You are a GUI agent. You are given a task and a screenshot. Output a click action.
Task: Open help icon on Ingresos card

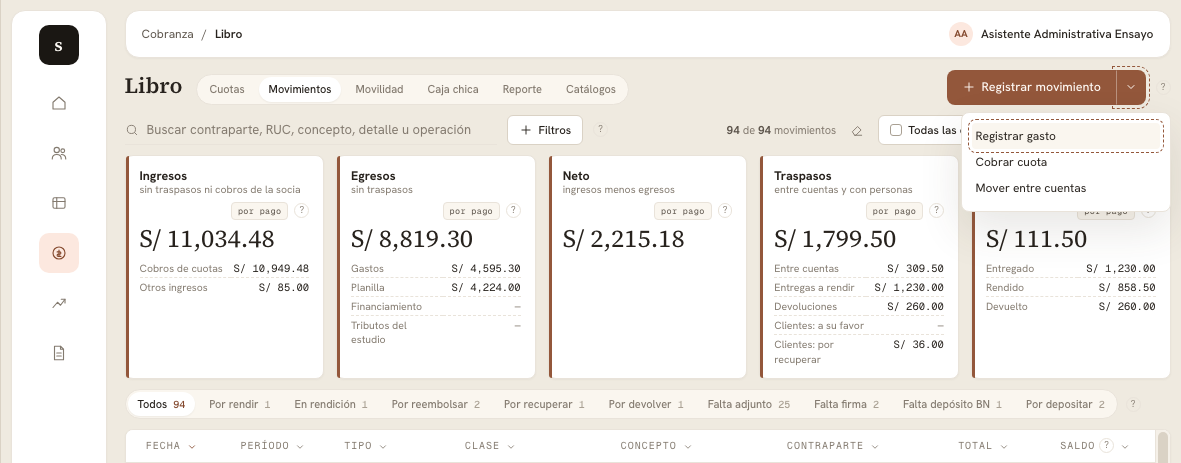click(x=301, y=211)
